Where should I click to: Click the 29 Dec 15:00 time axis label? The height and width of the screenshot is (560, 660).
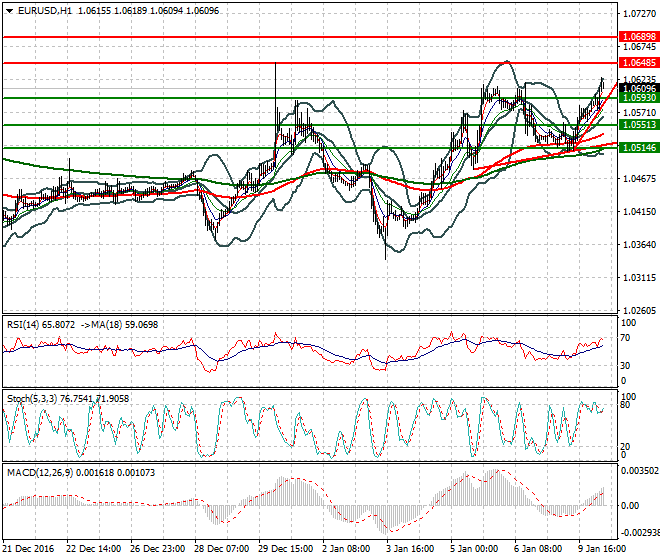(x=286, y=549)
